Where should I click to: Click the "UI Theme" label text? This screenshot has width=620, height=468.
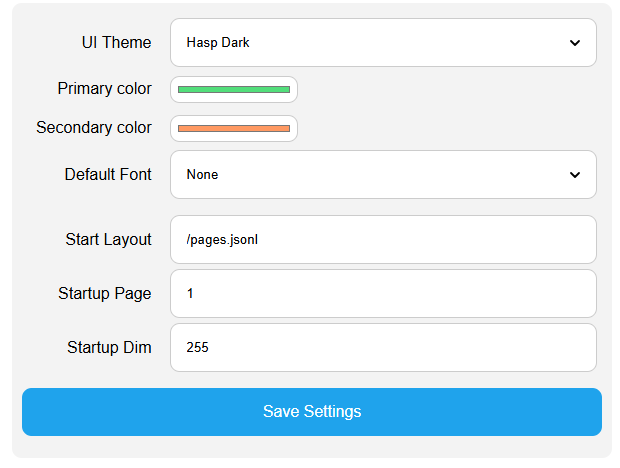pyautogui.click(x=116, y=43)
